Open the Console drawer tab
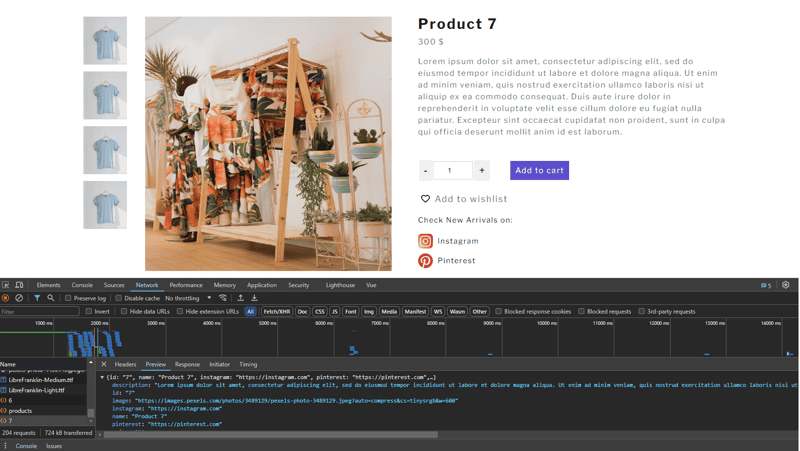800x451 pixels. coord(26,446)
